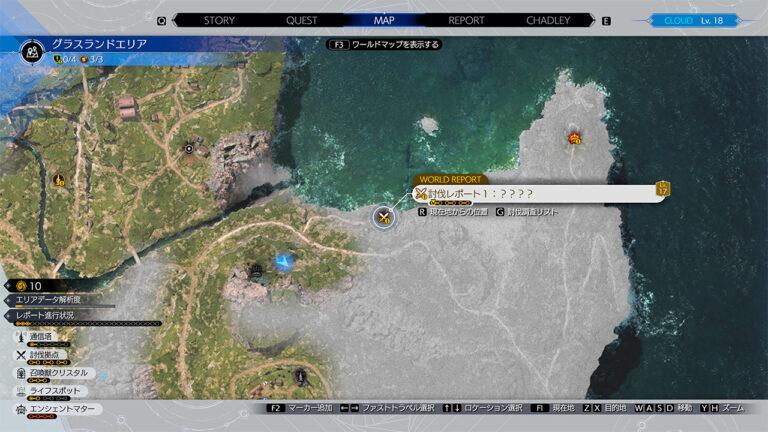Select the red boss marker on the peninsula
The height and width of the screenshot is (432, 768).
pyautogui.click(x=575, y=138)
